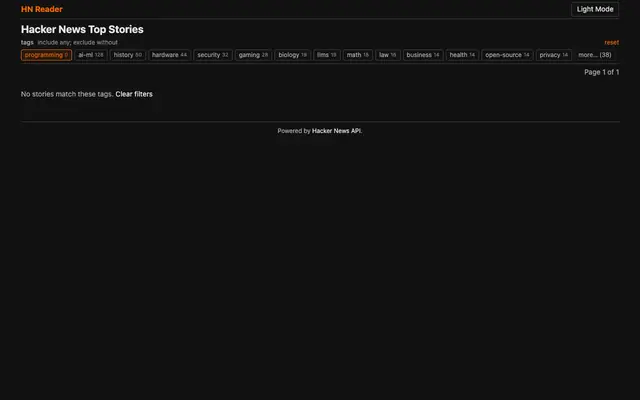
Task: Switch to Light Mode
Action: click(595, 9)
